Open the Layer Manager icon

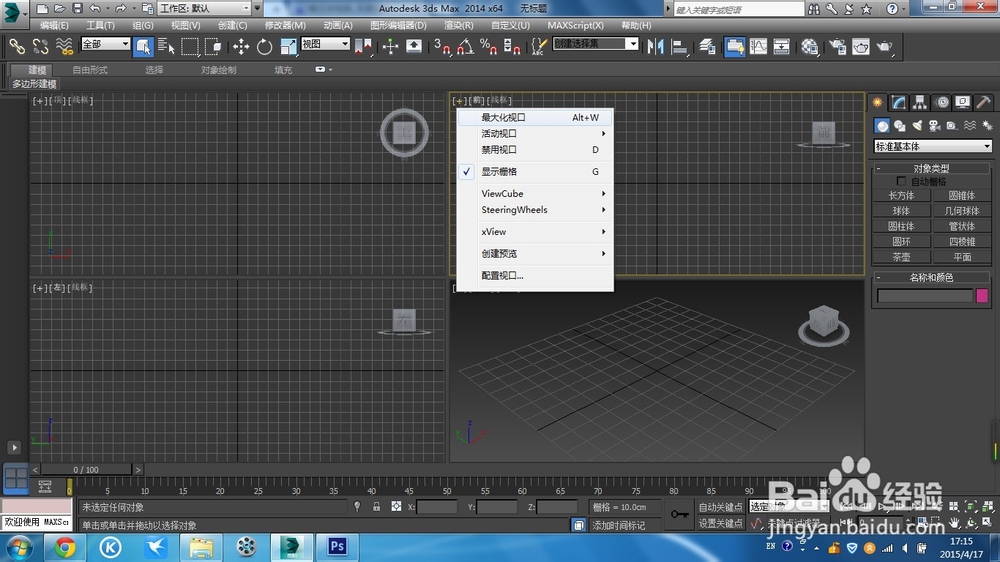(x=707, y=47)
